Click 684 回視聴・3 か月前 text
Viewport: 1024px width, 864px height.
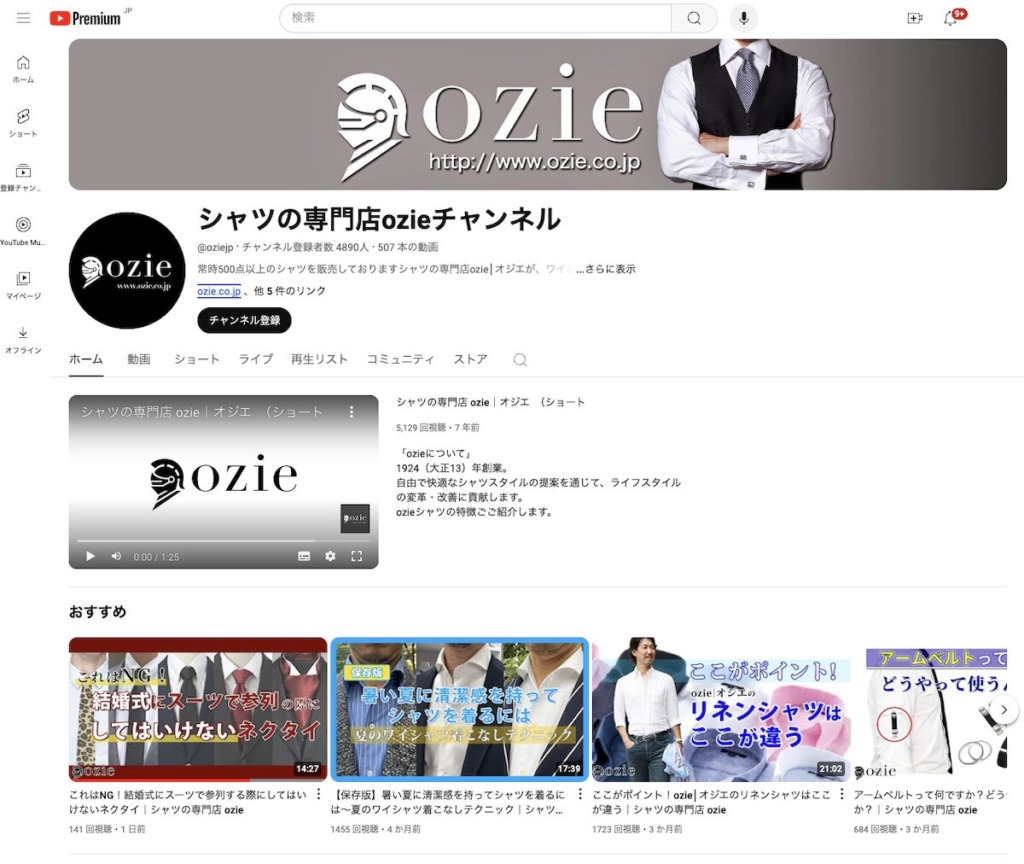pyautogui.click(x=896, y=829)
